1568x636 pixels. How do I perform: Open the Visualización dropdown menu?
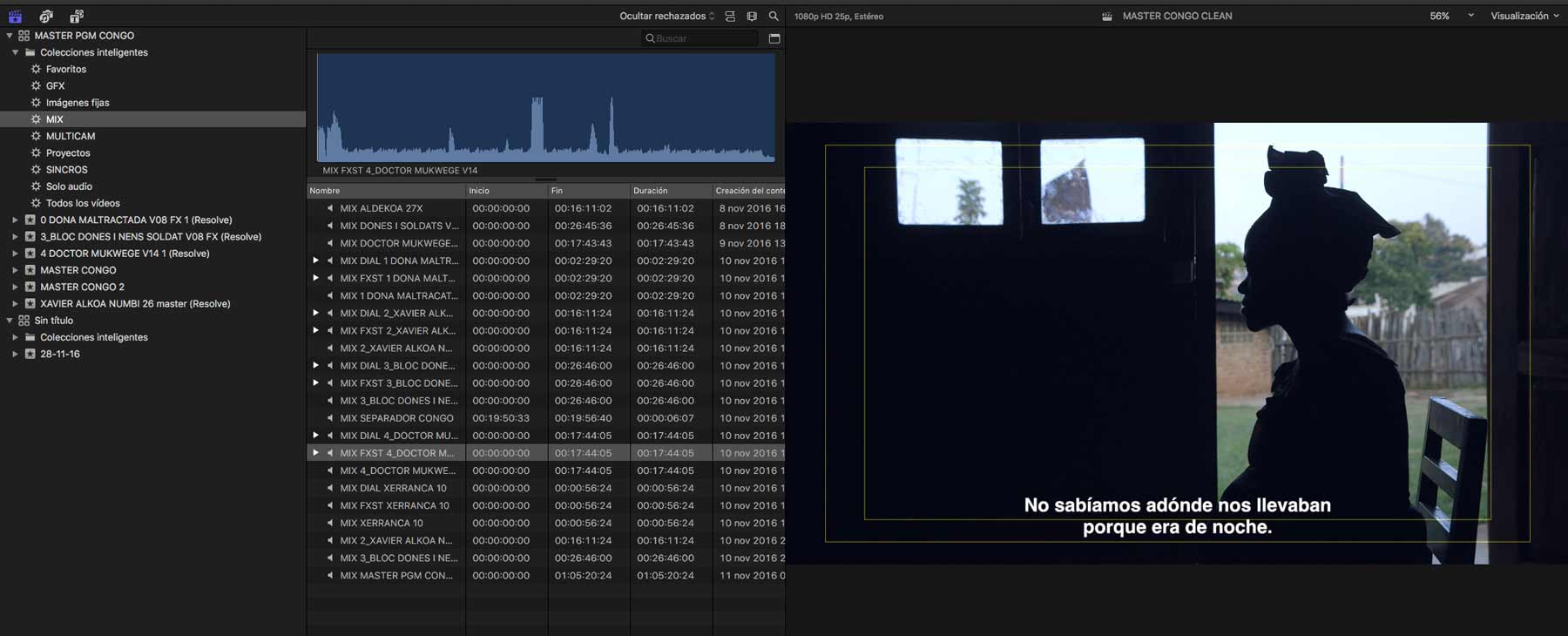click(1524, 16)
